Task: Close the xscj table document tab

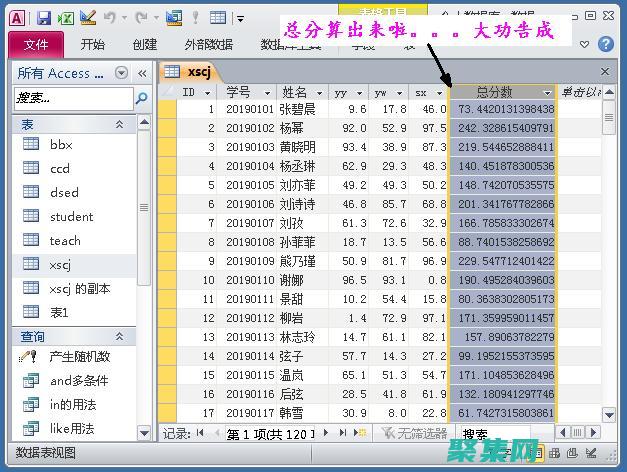Action: 605,72
